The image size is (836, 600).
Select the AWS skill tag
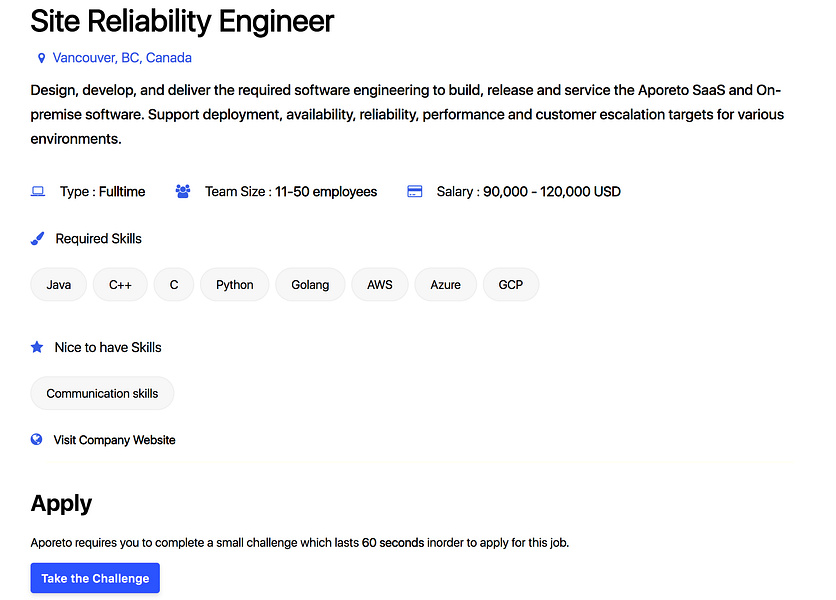[x=380, y=285]
